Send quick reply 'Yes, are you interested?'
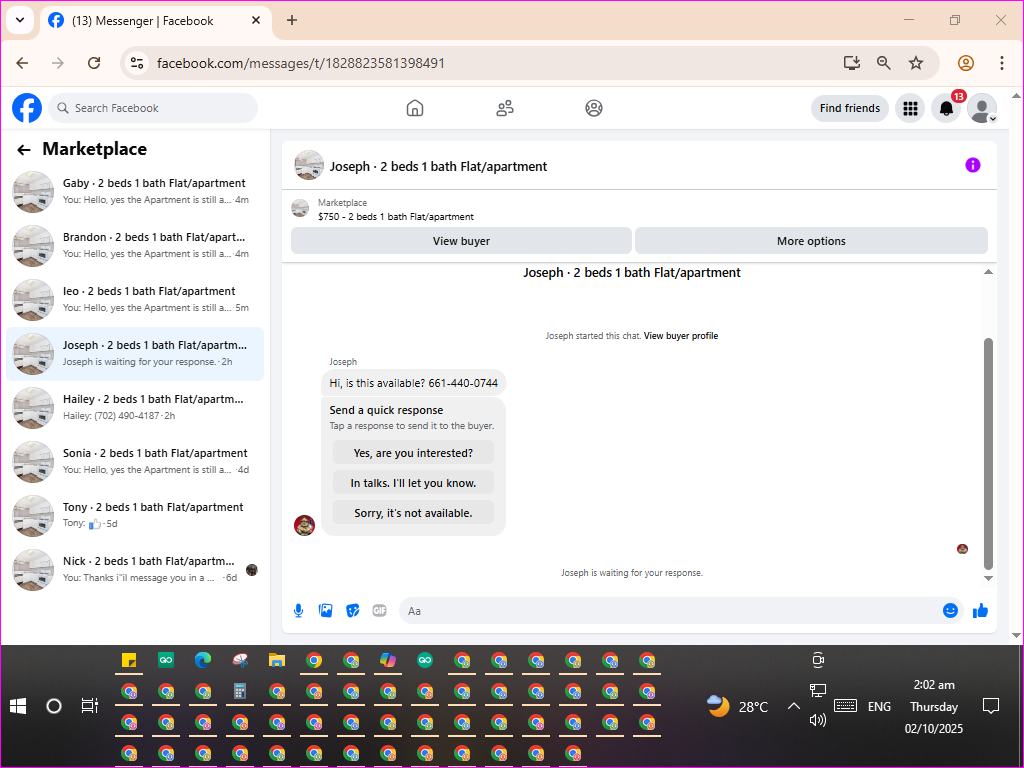Image resolution: width=1024 pixels, height=768 pixels. click(x=413, y=453)
